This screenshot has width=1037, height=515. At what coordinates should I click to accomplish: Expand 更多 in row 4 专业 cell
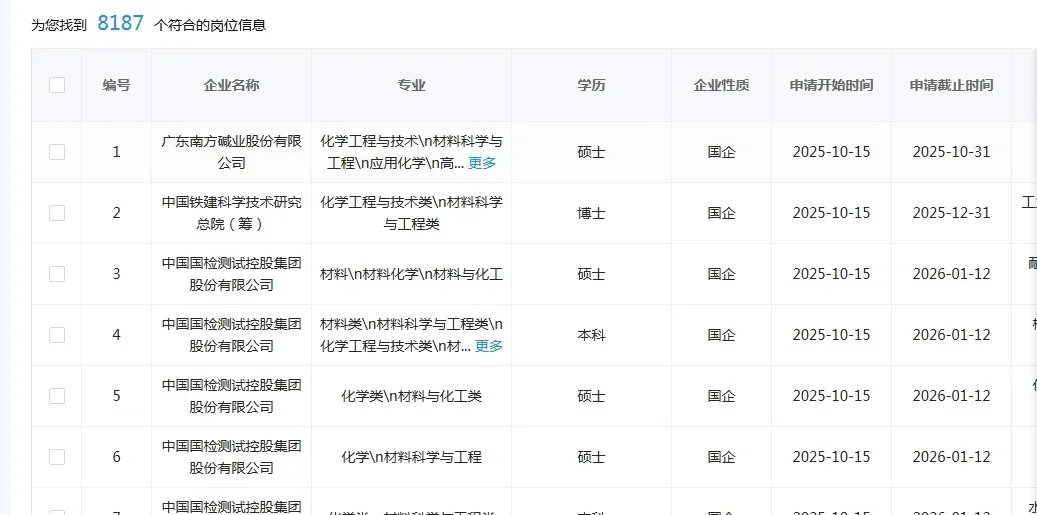click(489, 346)
